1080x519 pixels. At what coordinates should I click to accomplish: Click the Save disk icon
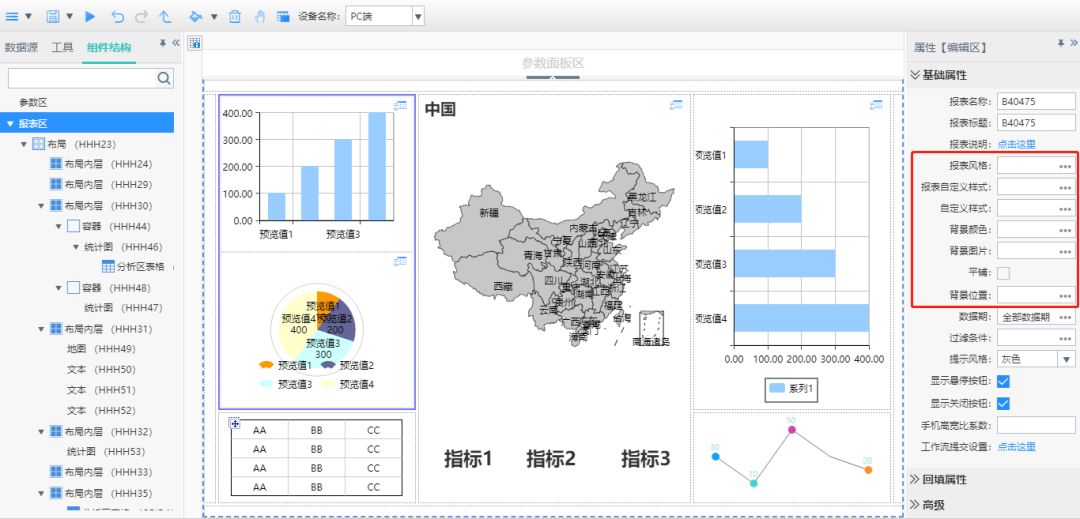[x=52, y=16]
